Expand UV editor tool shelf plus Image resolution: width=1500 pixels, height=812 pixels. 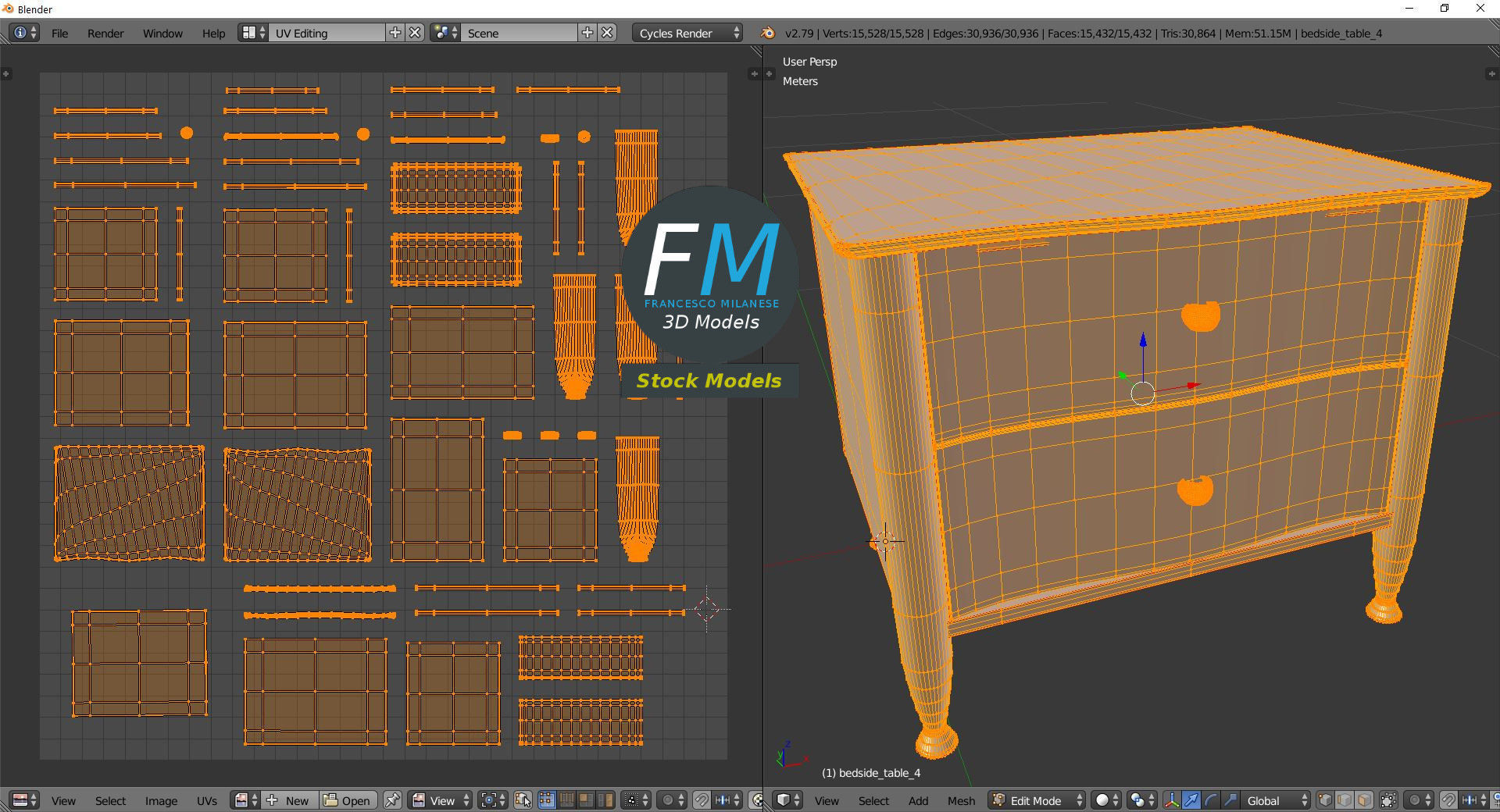[x=6, y=73]
